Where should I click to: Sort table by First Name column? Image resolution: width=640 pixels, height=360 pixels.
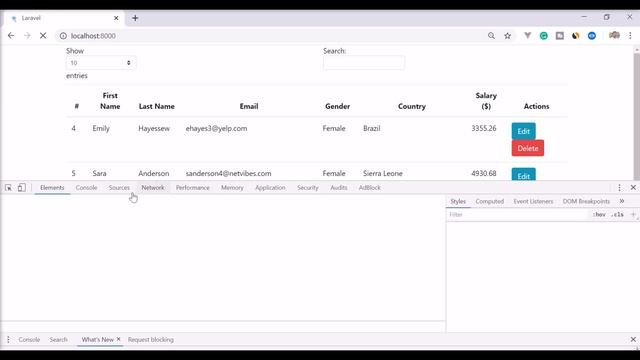110,101
